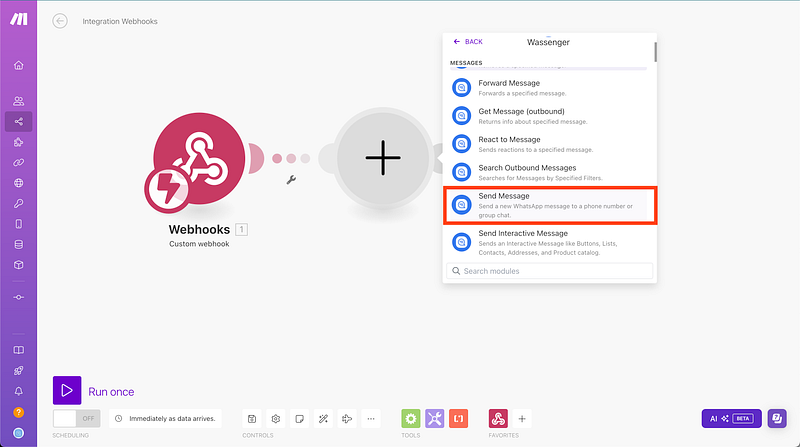Open schedule setting 'Immediately as data arrives'
800x447 pixels.
[164, 419]
